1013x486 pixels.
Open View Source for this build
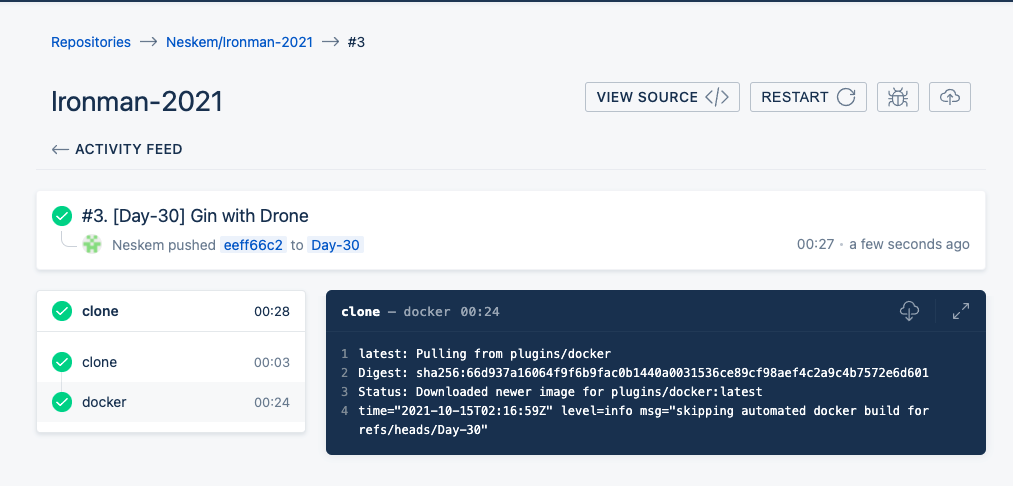pyautogui.click(x=662, y=97)
